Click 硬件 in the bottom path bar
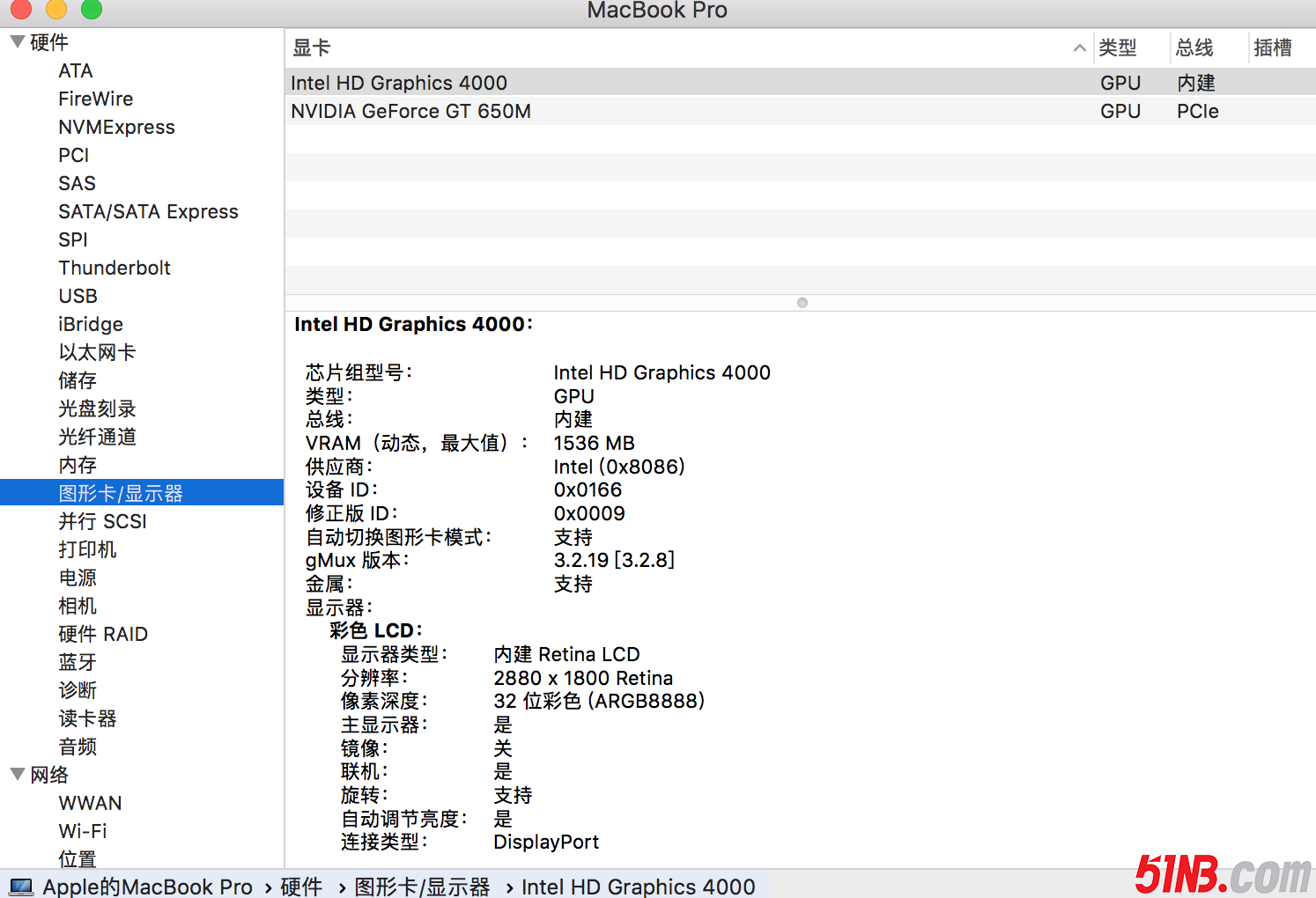 301,887
